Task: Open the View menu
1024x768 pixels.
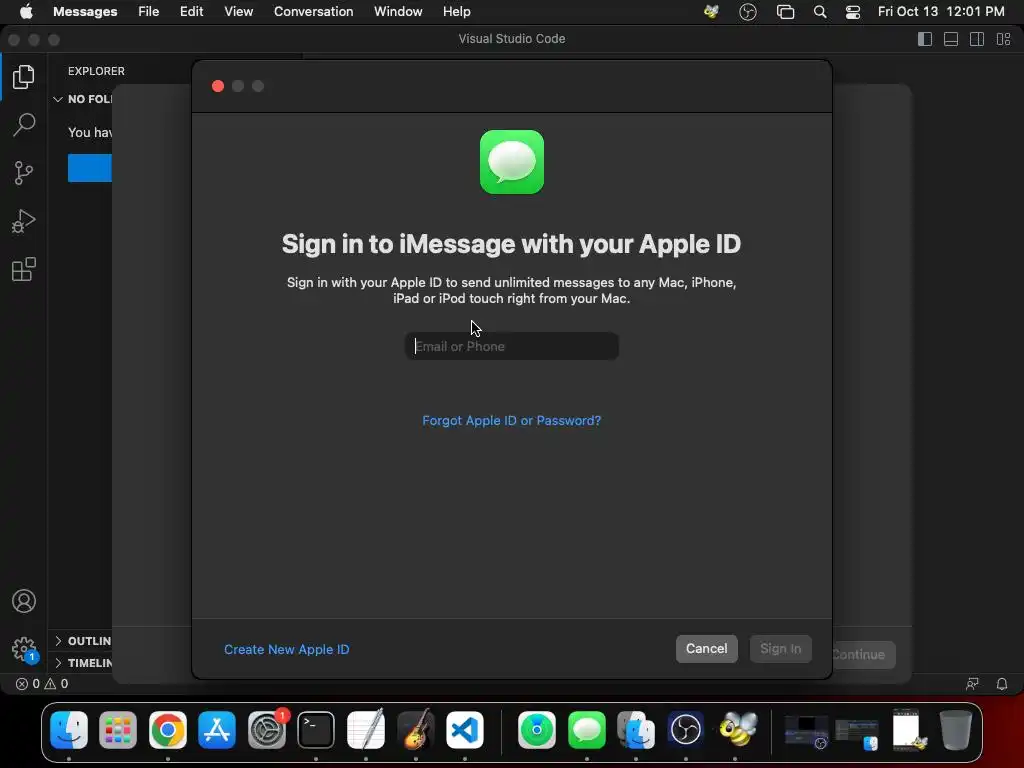Action: 238,12
